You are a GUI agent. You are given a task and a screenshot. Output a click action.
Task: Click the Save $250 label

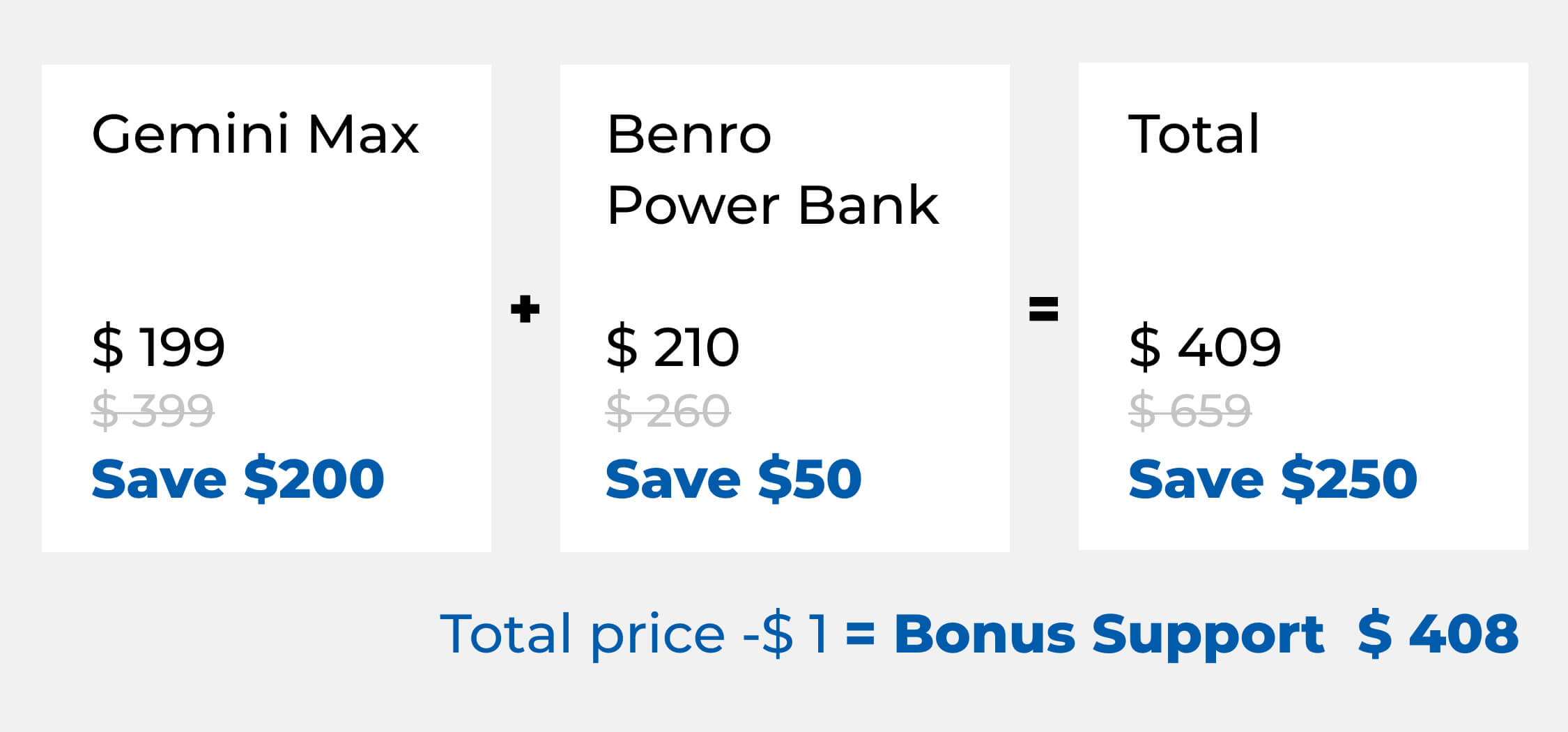[x=1273, y=479]
